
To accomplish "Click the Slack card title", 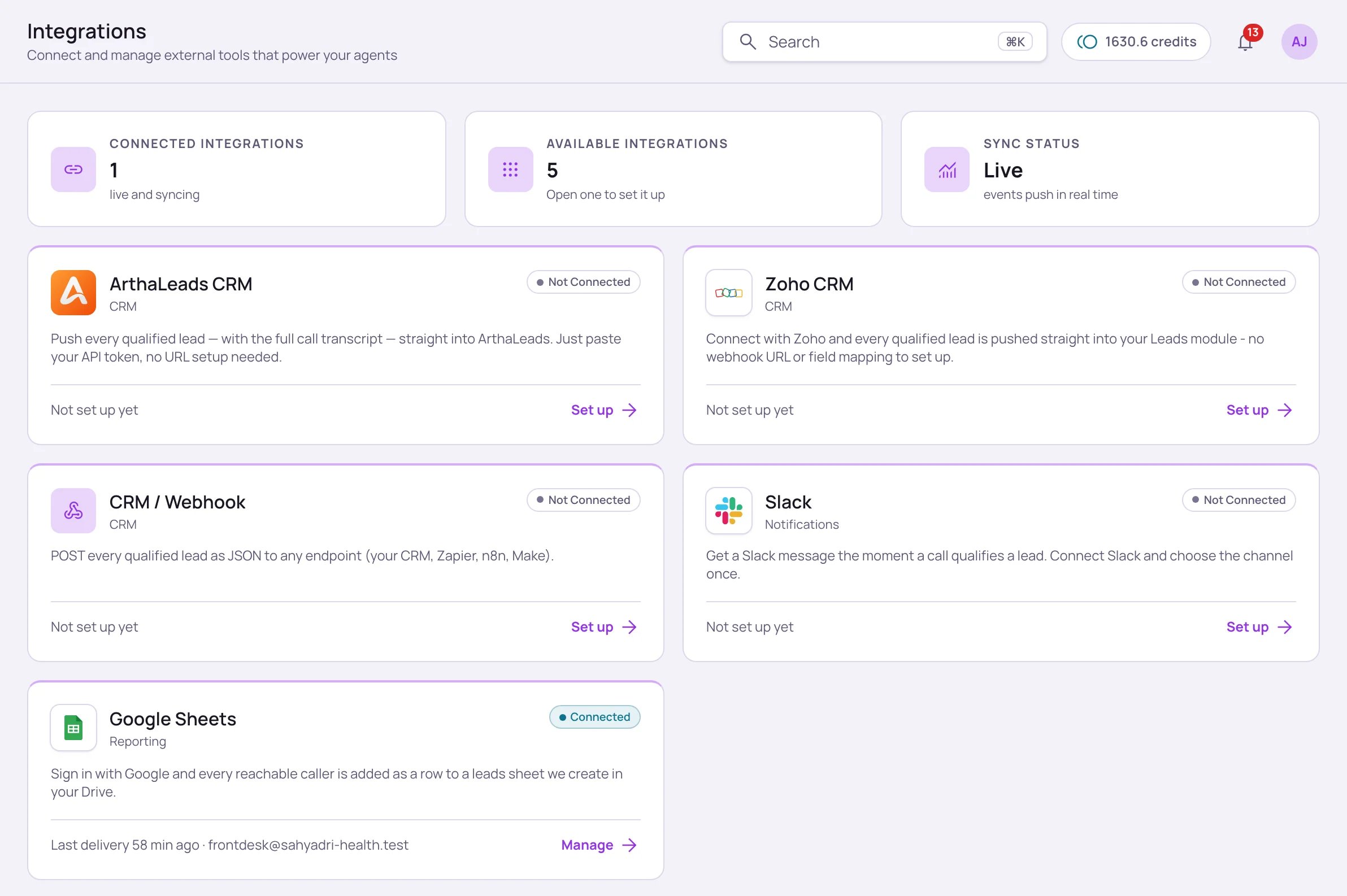I will [788, 502].
